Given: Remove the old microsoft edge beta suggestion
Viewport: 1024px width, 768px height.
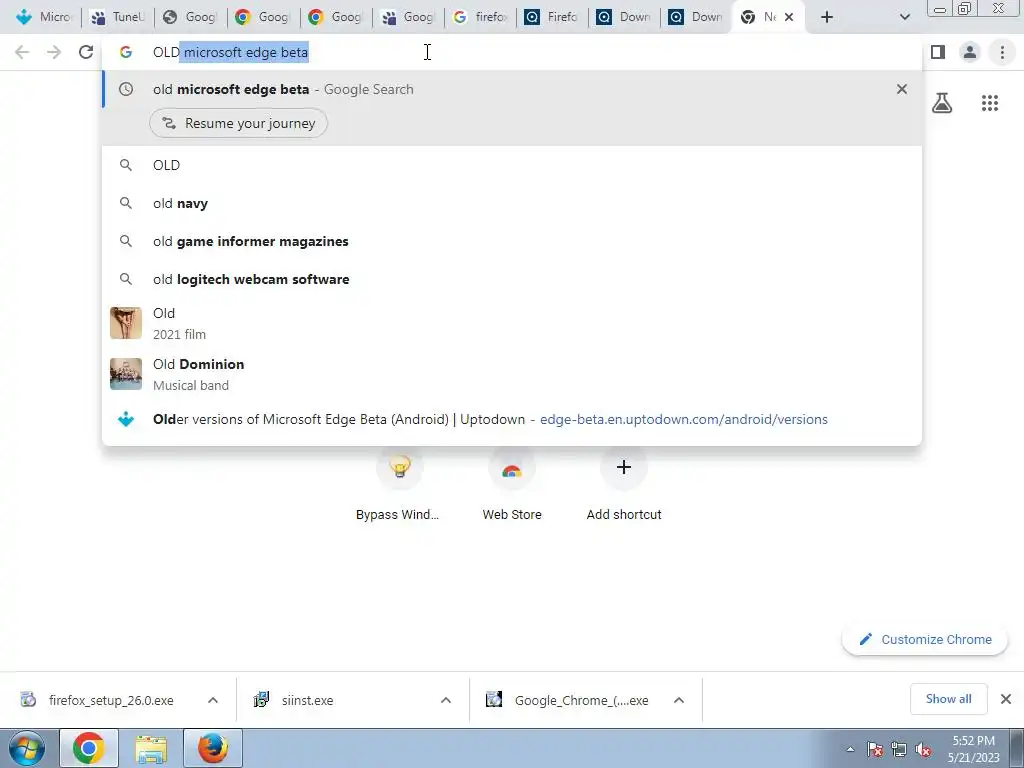Looking at the screenshot, I should tap(901, 89).
